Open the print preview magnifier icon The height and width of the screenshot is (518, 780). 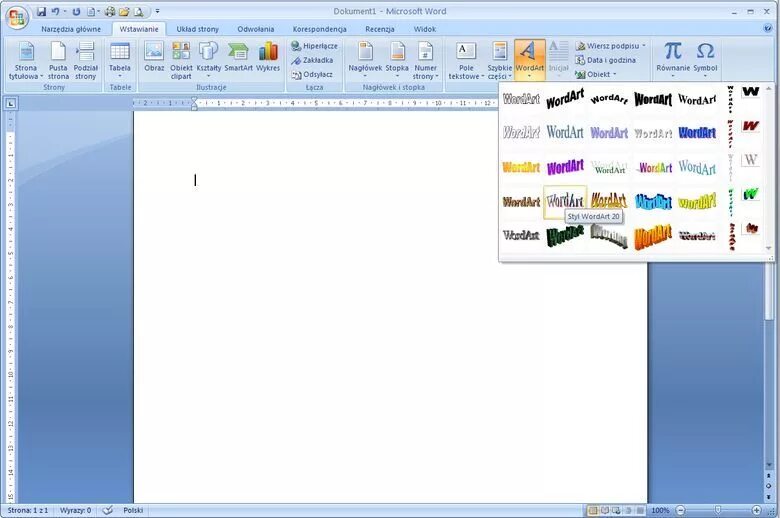[x=139, y=11]
